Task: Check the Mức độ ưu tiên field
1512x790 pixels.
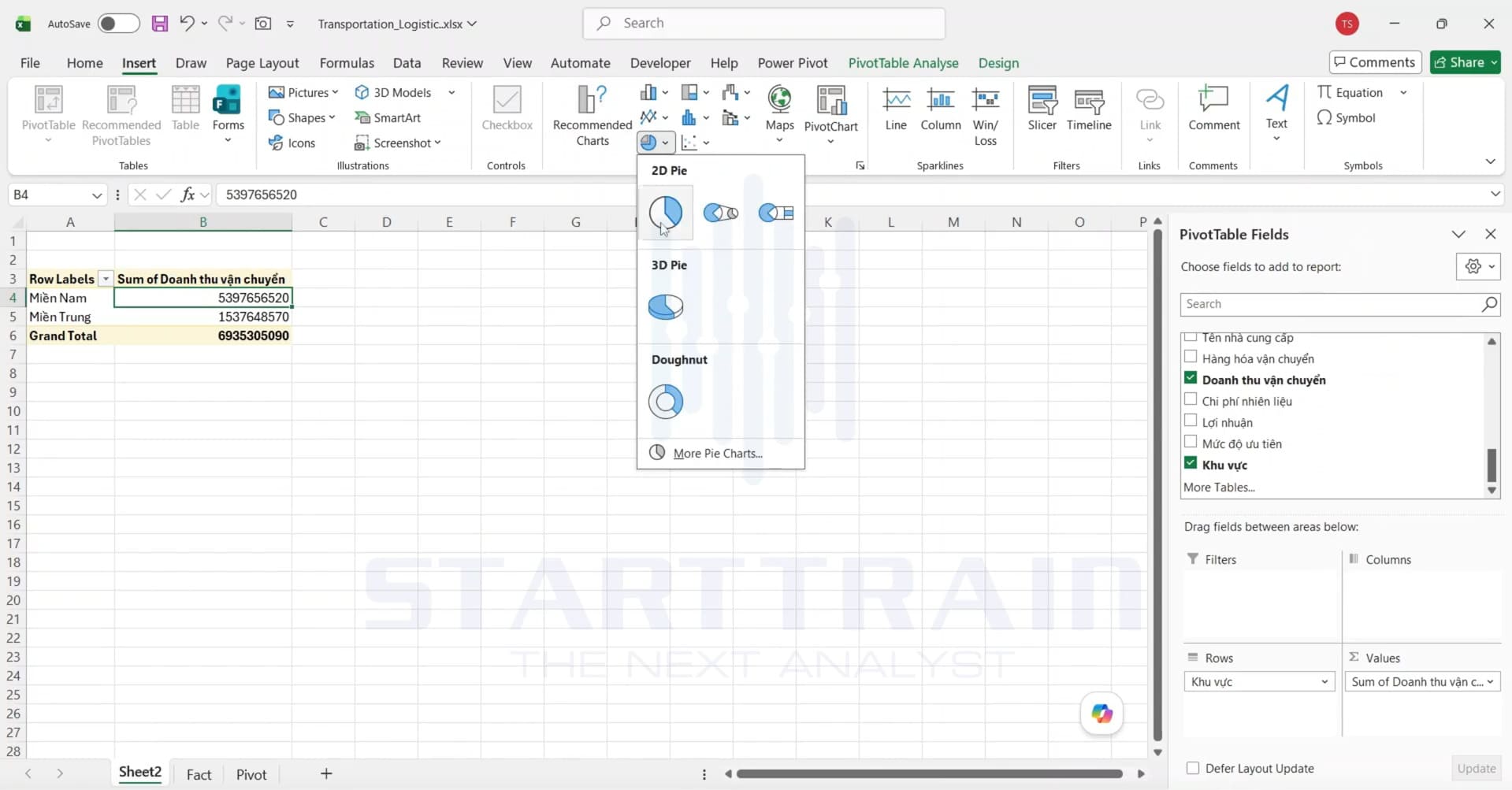Action: [x=1191, y=442]
